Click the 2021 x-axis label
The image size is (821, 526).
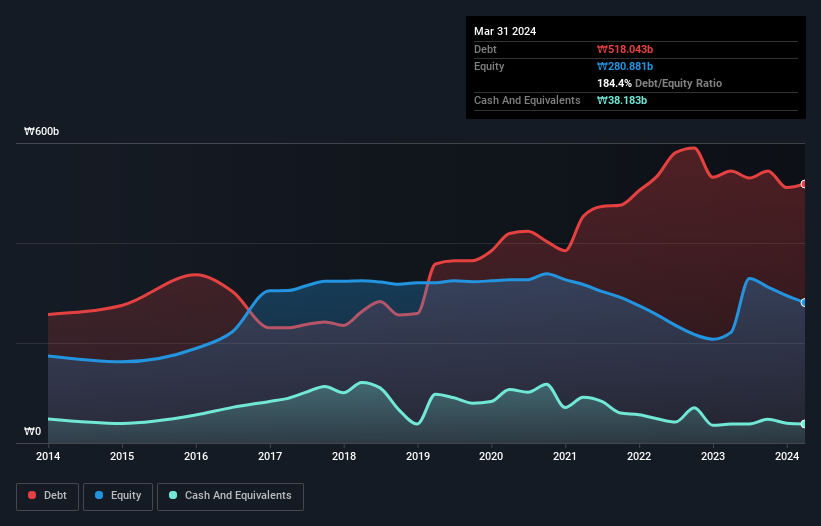pos(565,456)
